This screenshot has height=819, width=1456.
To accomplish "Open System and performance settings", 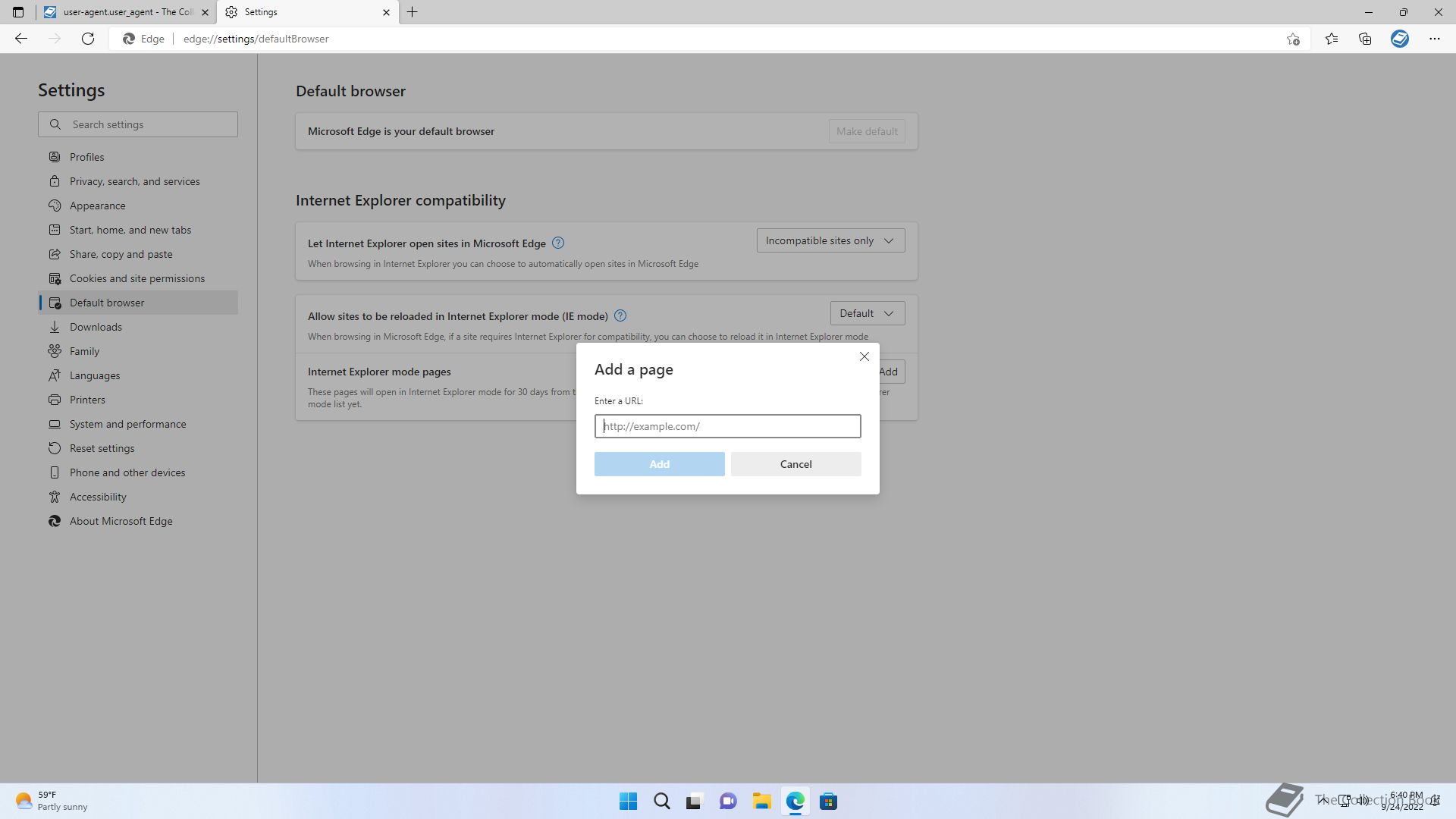I will point(138,424).
